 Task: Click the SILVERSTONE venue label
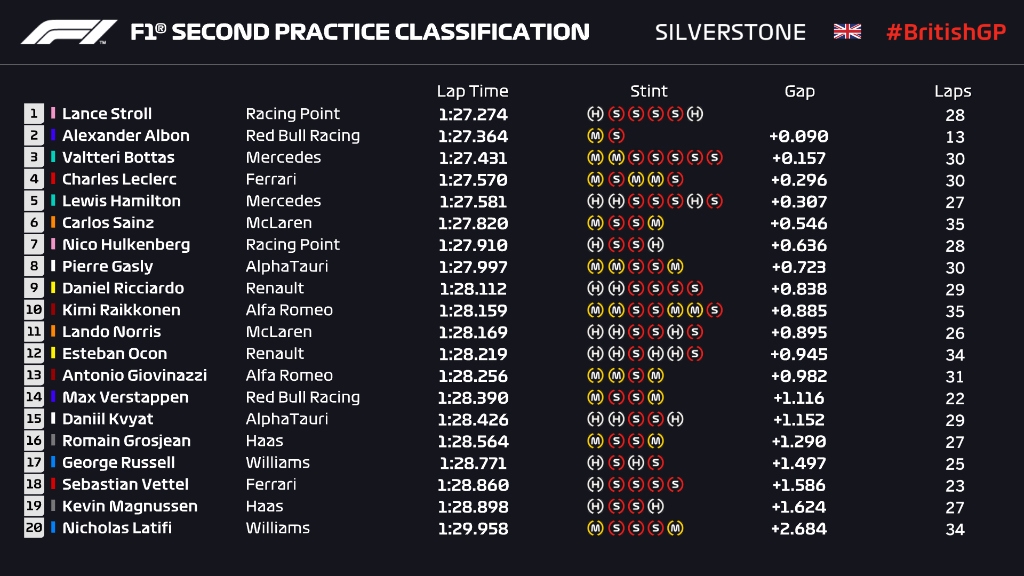coord(730,32)
